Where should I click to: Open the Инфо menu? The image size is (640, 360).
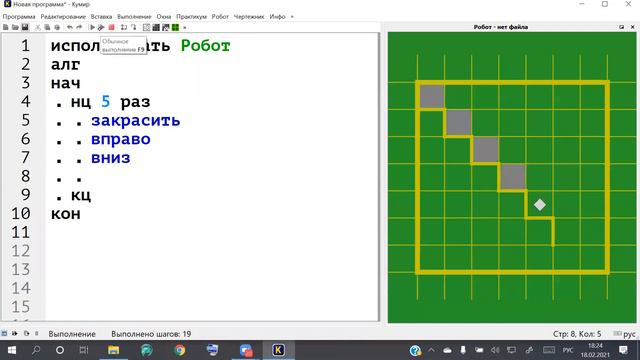[277, 17]
